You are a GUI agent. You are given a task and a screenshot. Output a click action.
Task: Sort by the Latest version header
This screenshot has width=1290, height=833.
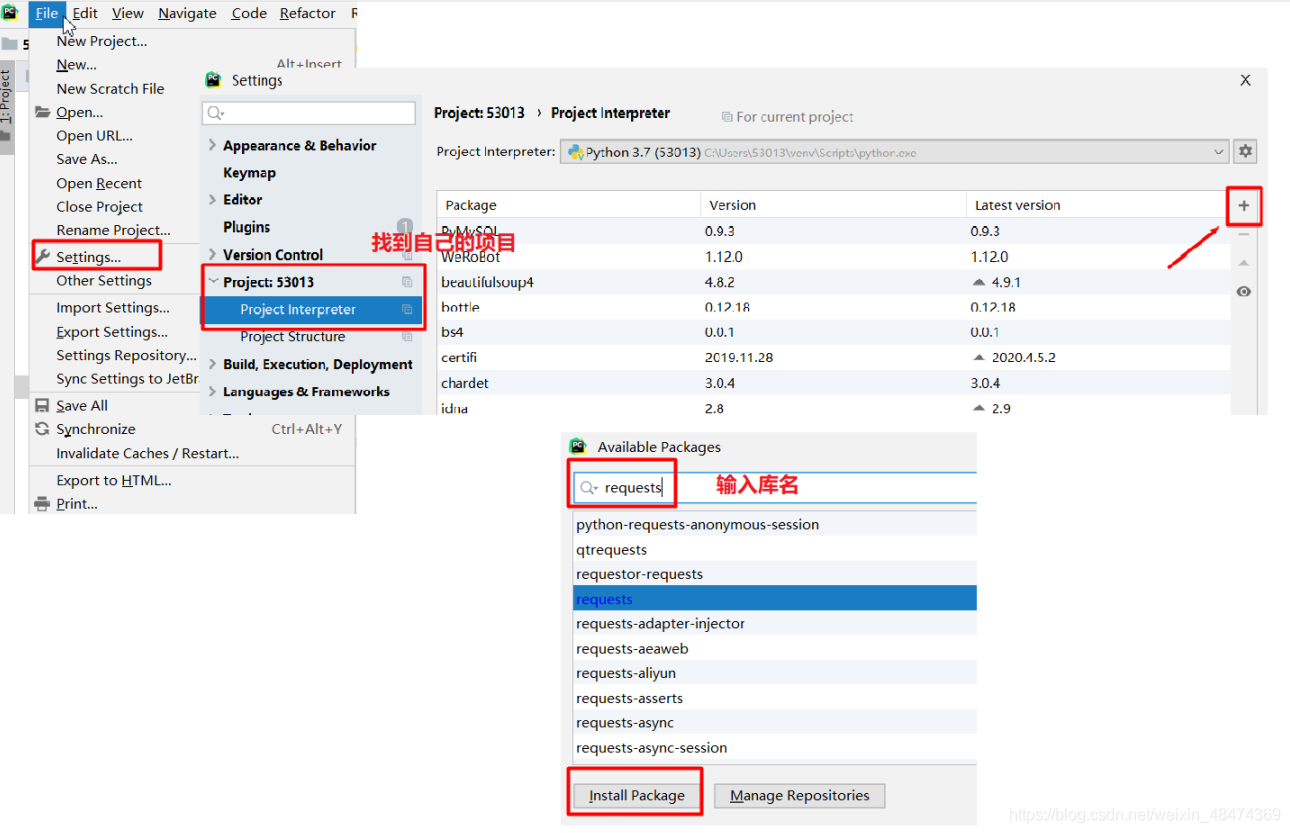[1098, 205]
